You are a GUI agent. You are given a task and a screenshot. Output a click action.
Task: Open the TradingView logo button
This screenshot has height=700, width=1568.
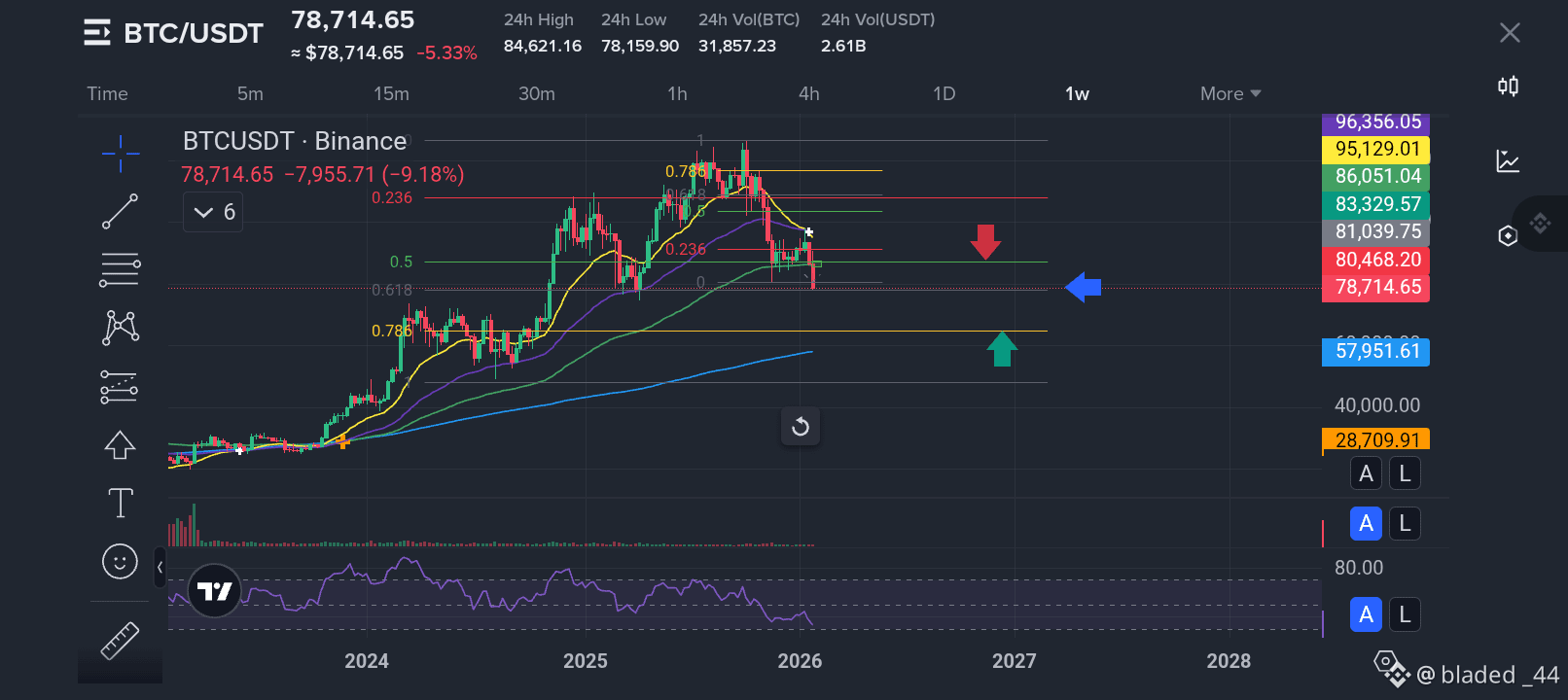[x=214, y=591]
